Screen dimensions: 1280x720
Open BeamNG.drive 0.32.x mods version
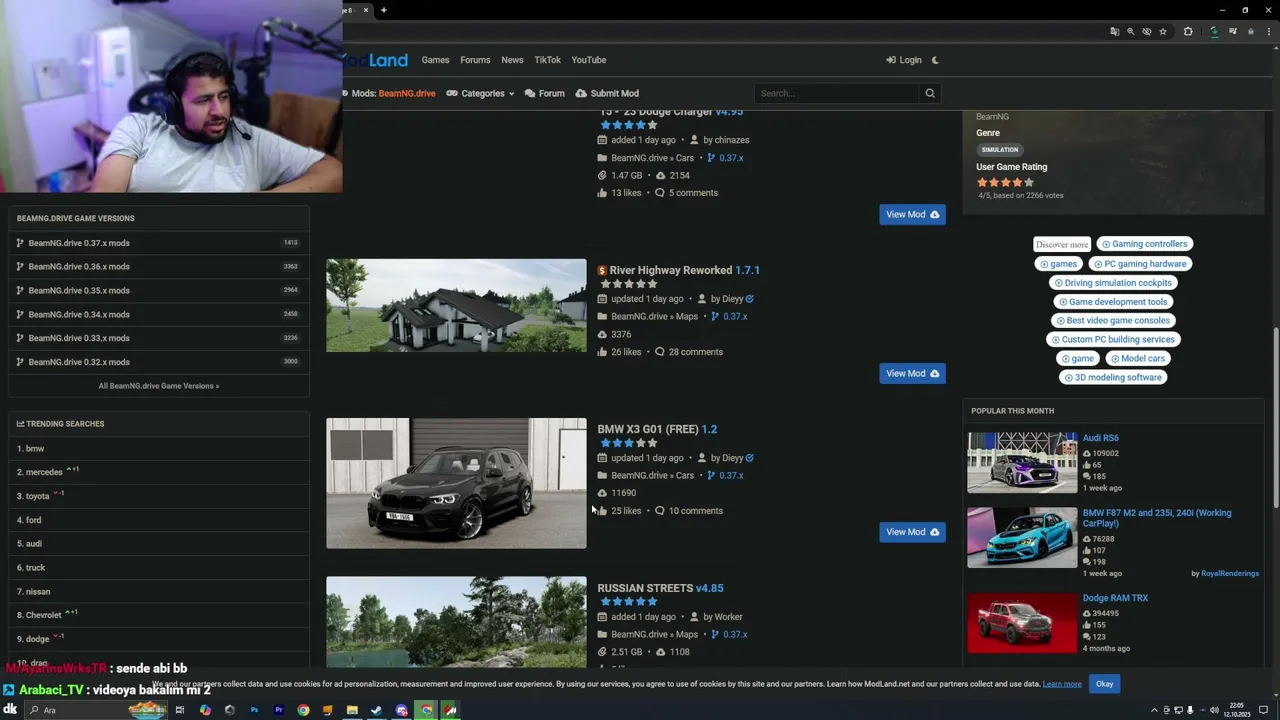158,362
